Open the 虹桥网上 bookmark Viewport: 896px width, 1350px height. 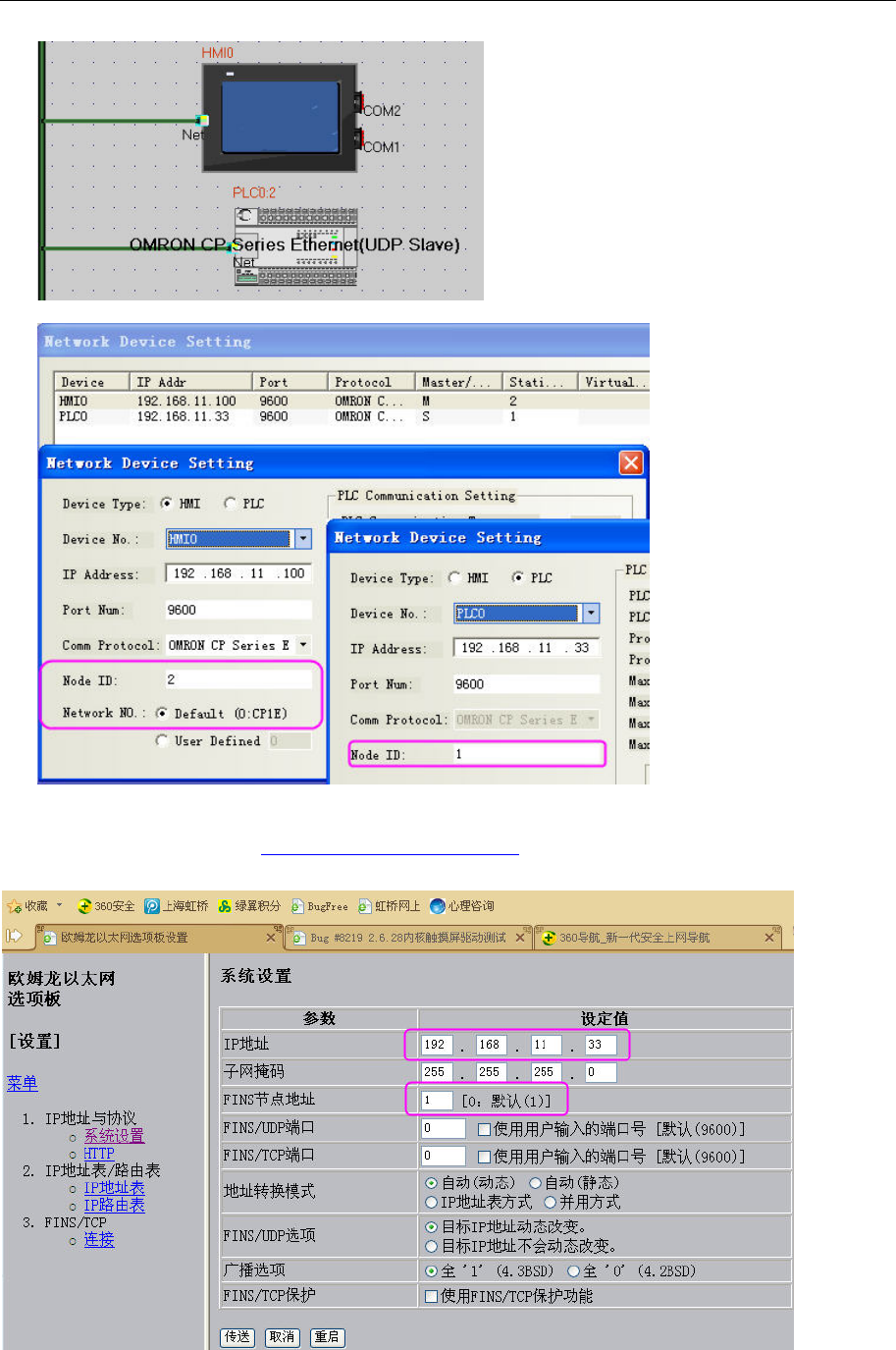[389, 906]
